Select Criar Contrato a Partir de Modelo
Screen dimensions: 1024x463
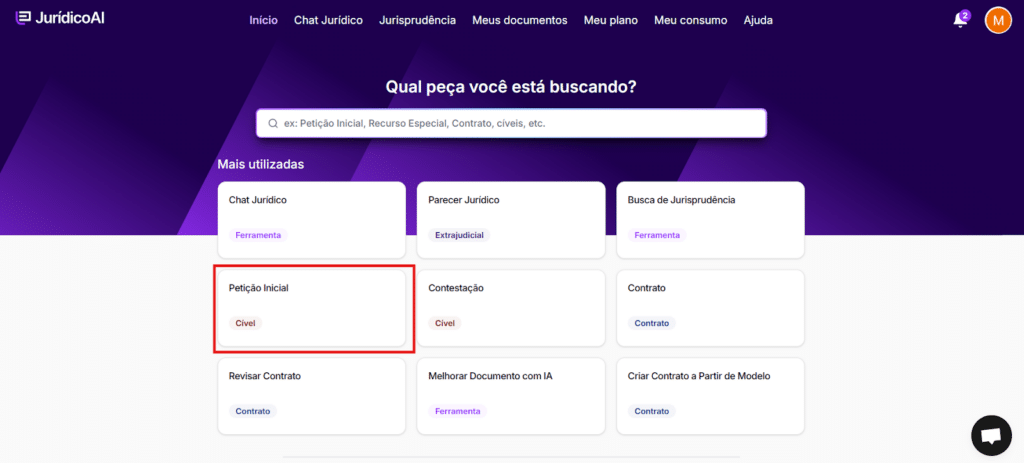tap(710, 396)
